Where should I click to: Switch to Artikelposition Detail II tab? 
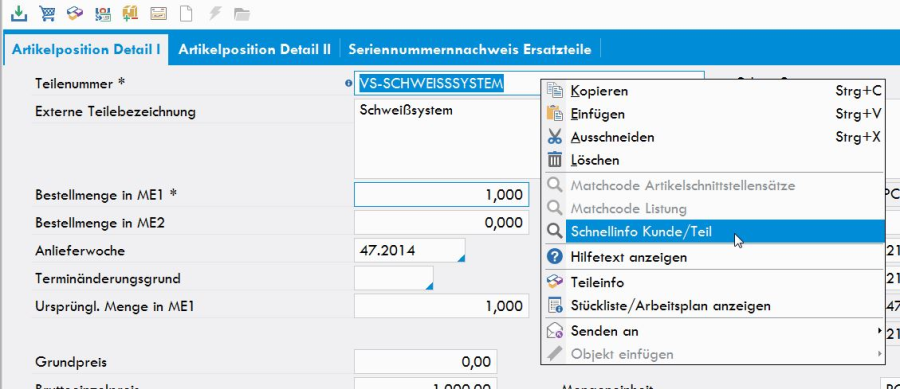[254, 49]
